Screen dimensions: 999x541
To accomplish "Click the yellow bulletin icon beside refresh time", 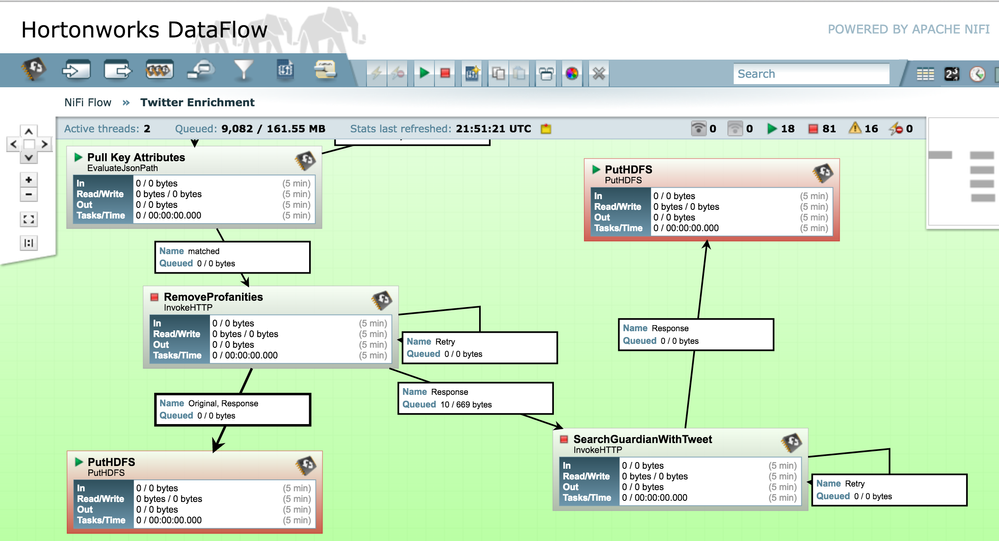I will point(546,129).
